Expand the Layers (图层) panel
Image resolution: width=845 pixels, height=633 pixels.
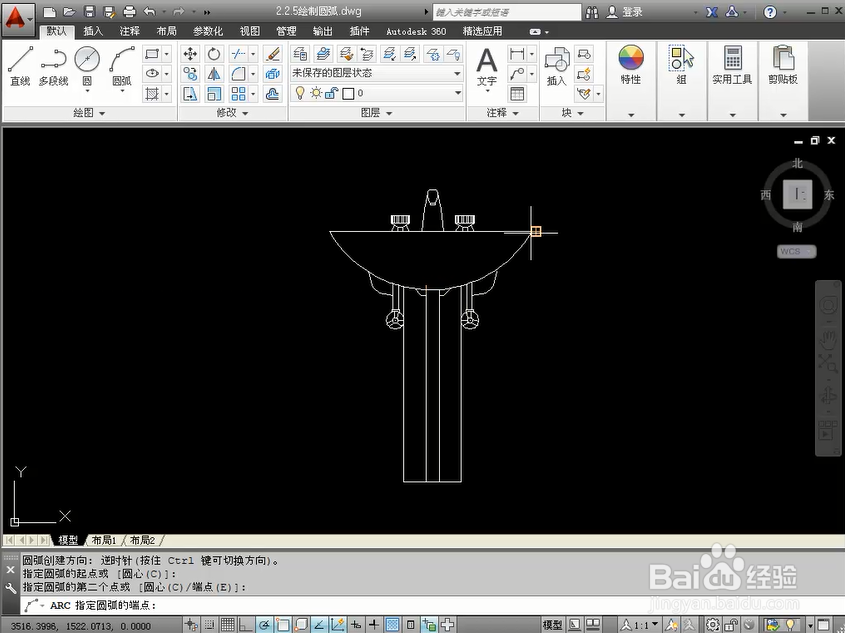click(376, 113)
